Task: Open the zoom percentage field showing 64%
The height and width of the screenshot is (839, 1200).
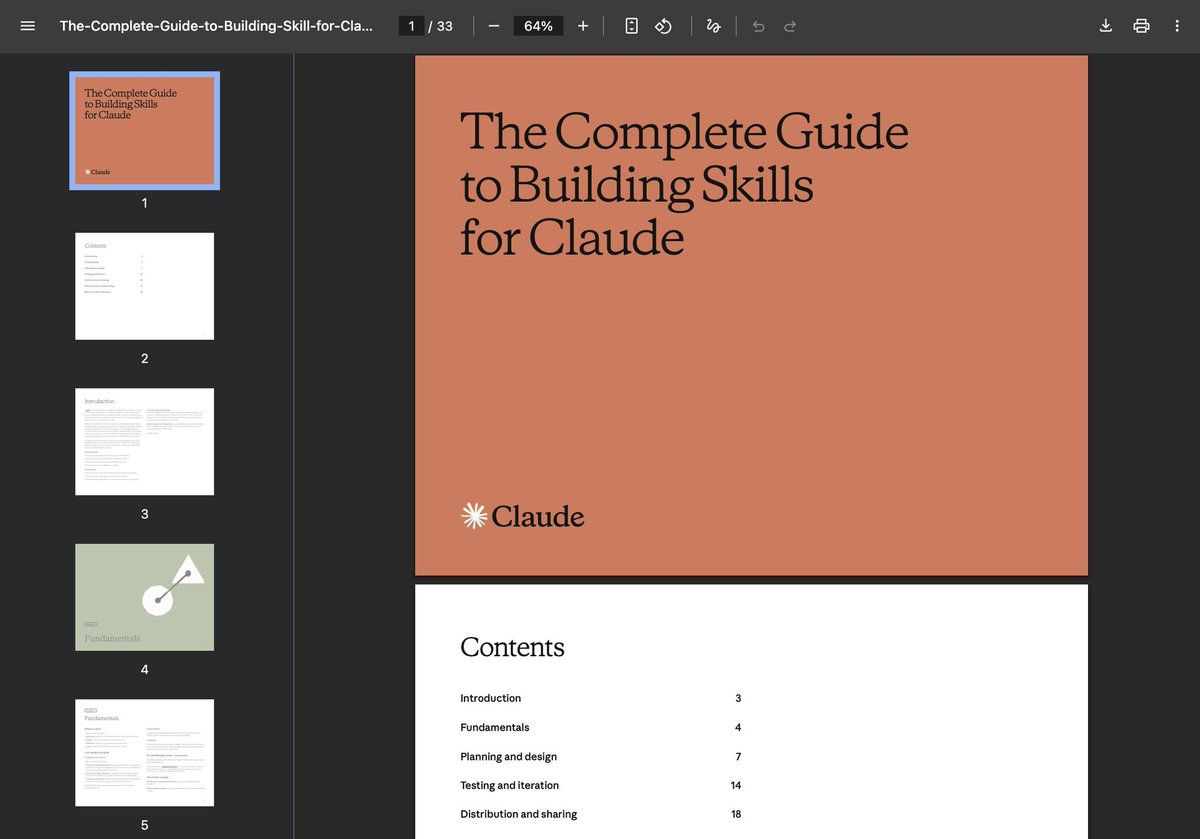Action: (x=538, y=26)
